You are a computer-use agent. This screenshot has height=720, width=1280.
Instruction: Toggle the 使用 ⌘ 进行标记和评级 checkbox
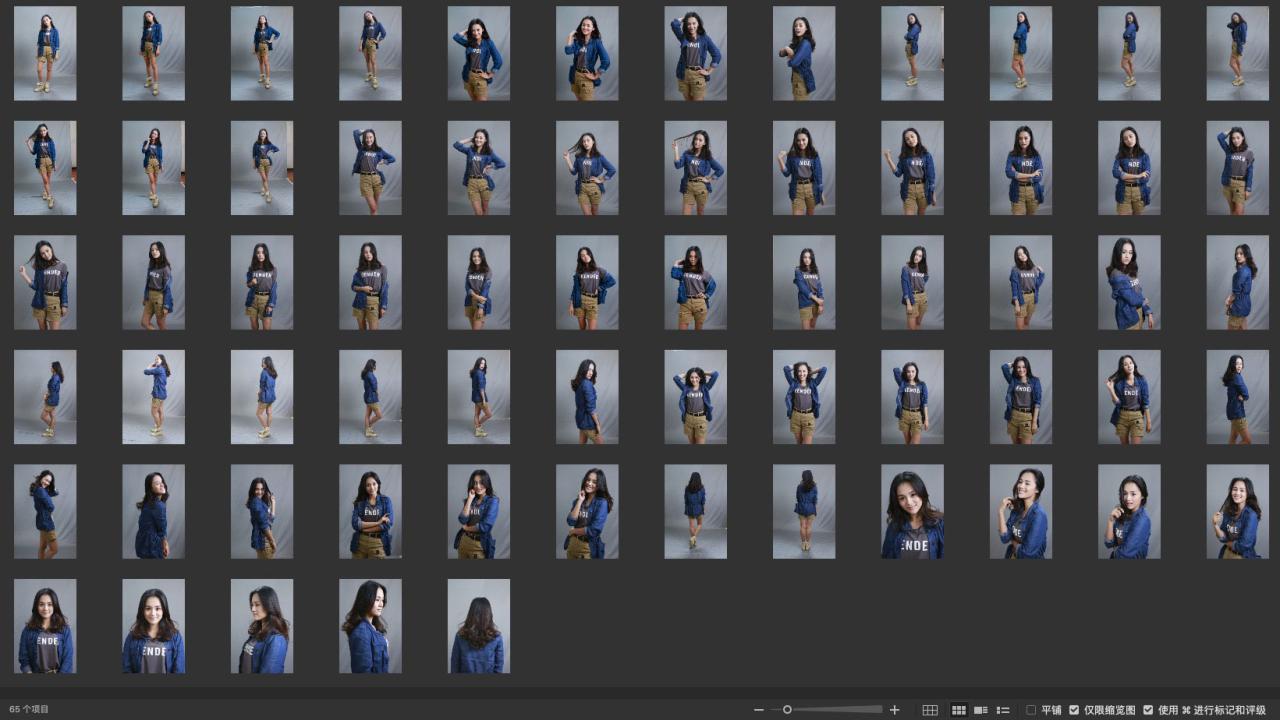(1148, 710)
